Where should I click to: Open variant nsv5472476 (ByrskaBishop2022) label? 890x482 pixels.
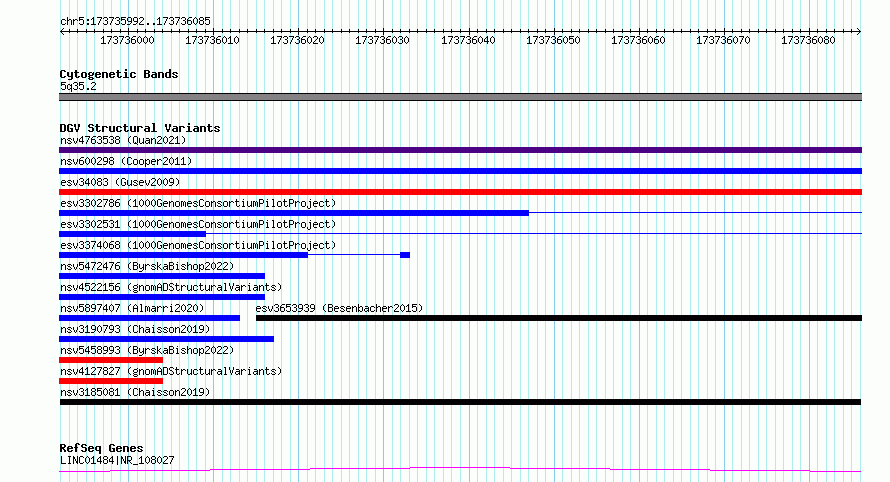pyautogui.click(x=147, y=266)
